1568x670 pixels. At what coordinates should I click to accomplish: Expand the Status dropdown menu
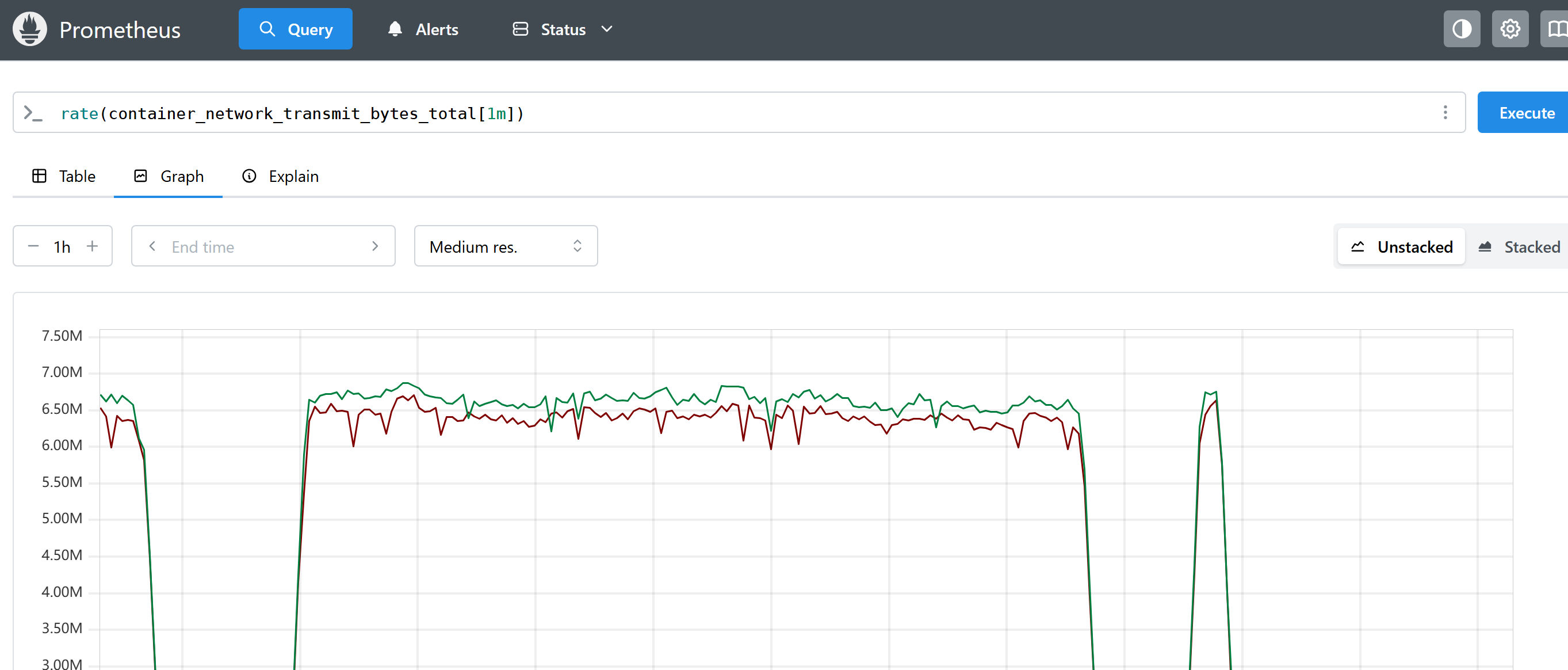pyautogui.click(x=563, y=29)
